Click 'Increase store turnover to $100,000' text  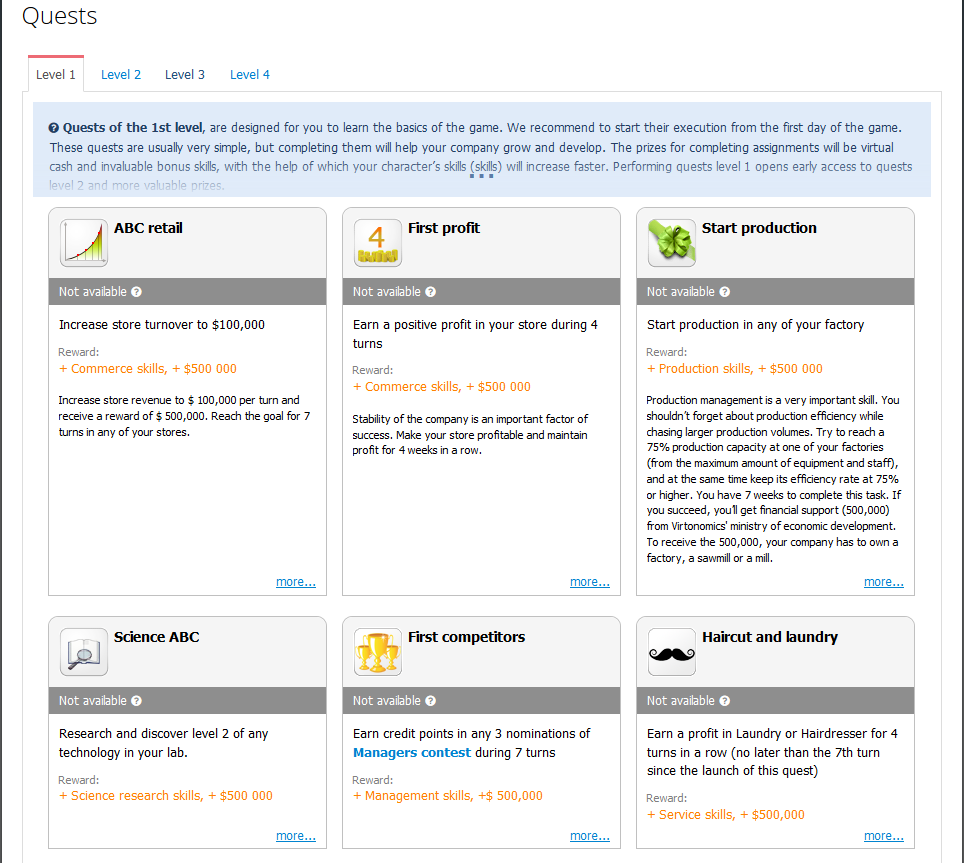tap(162, 325)
